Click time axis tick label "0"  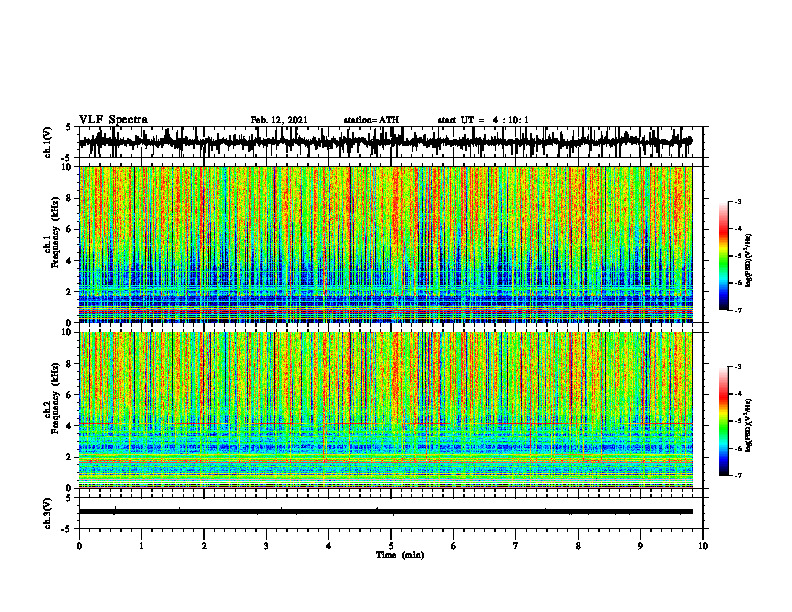[79, 546]
